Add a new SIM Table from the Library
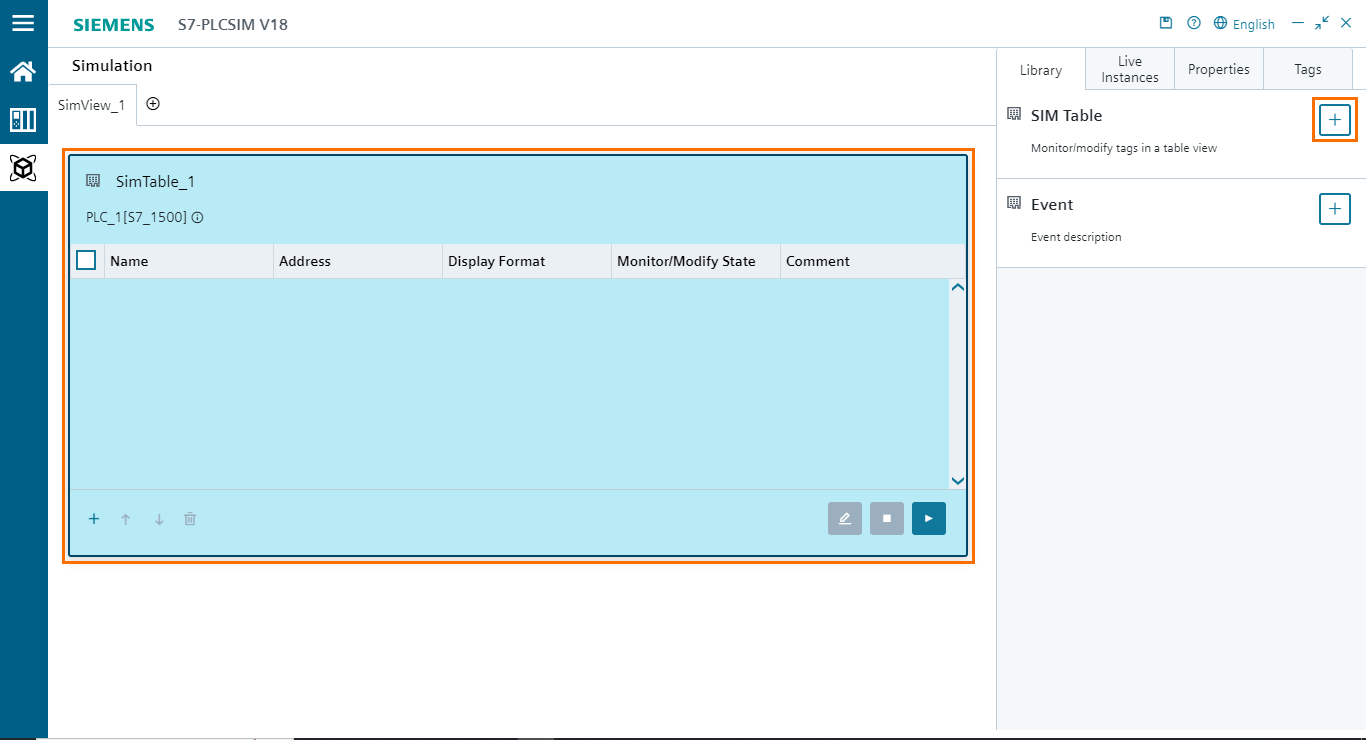The width and height of the screenshot is (1366, 740). click(x=1335, y=119)
